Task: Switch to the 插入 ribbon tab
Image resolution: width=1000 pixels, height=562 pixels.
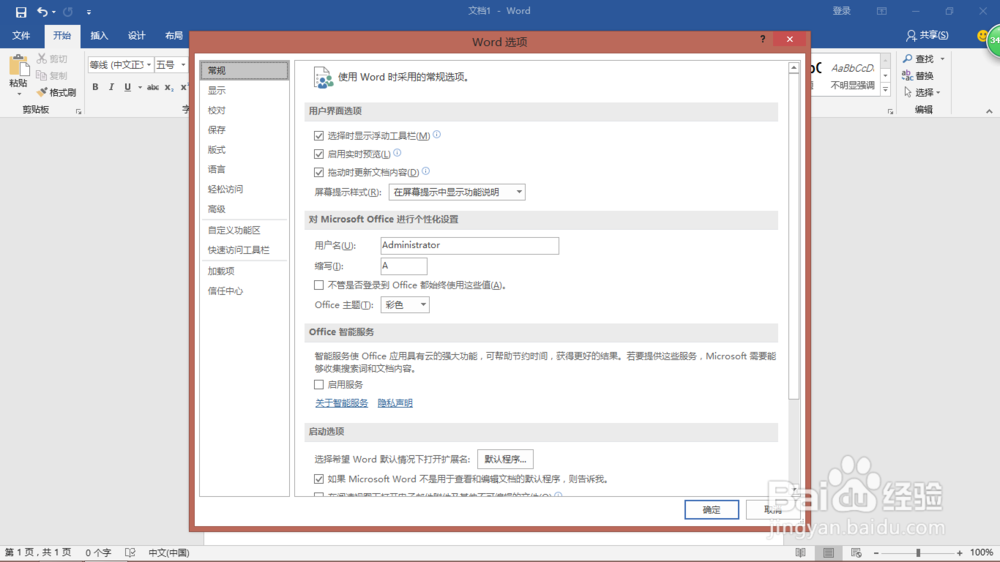Action: coord(99,36)
